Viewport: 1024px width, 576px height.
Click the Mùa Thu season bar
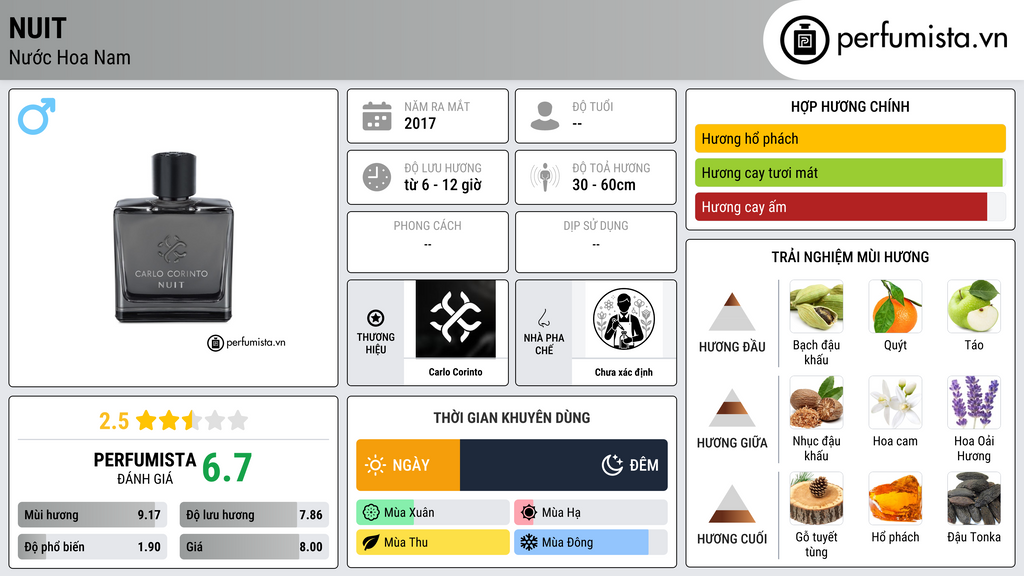(x=433, y=542)
